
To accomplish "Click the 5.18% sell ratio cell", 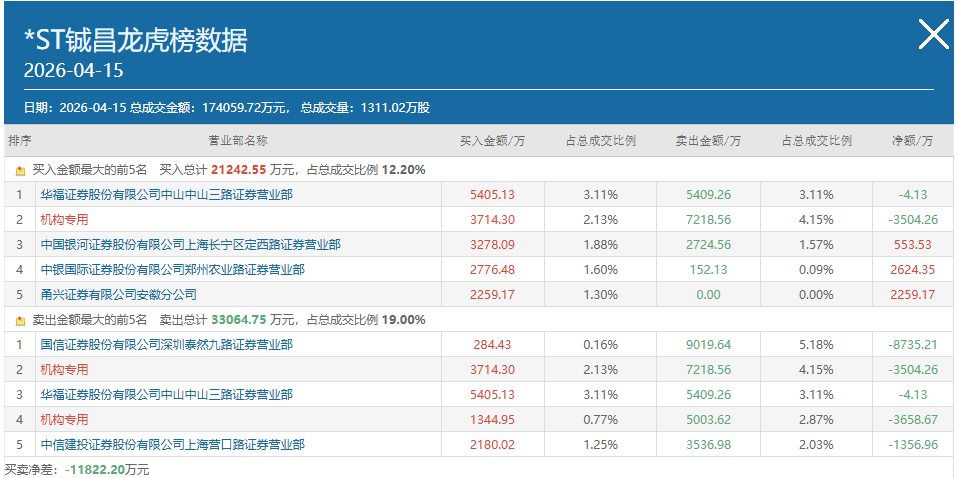I will [x=816, y=345].
